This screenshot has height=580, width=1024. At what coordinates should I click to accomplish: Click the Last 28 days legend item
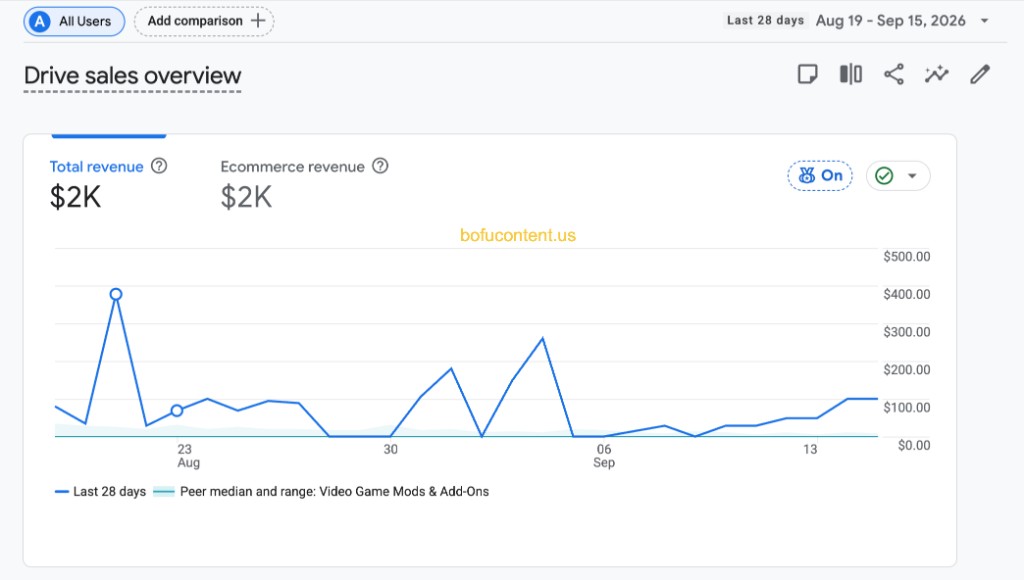point(101,491)
